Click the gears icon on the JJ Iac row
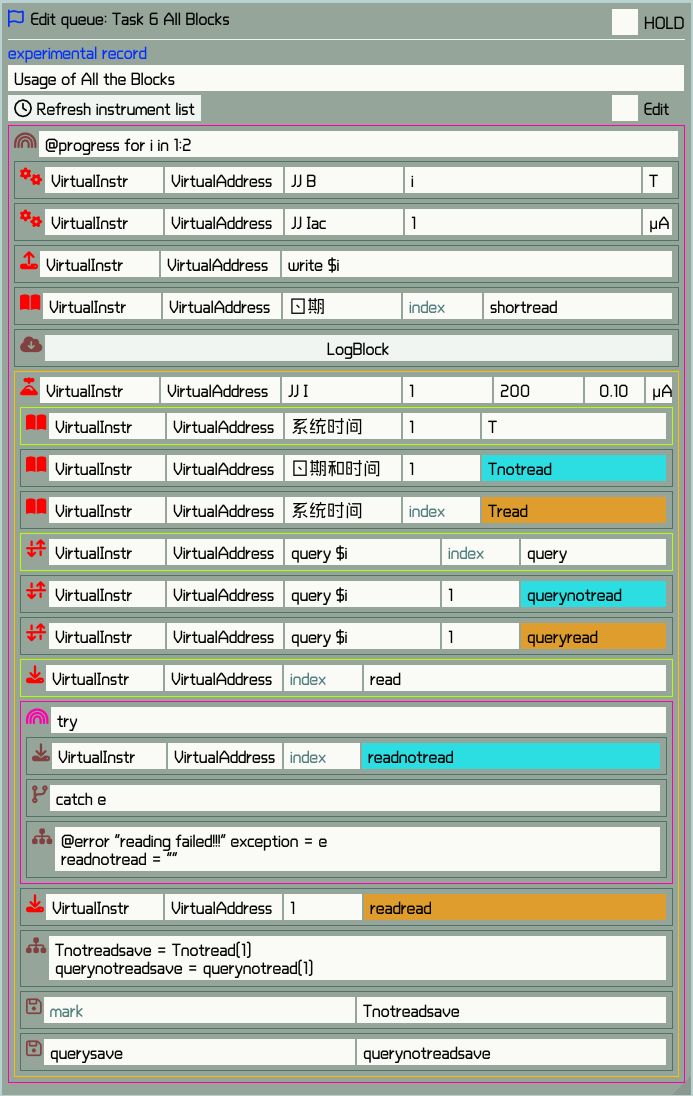The height and width of the screenshot is (1096, 693). point(30,219)
